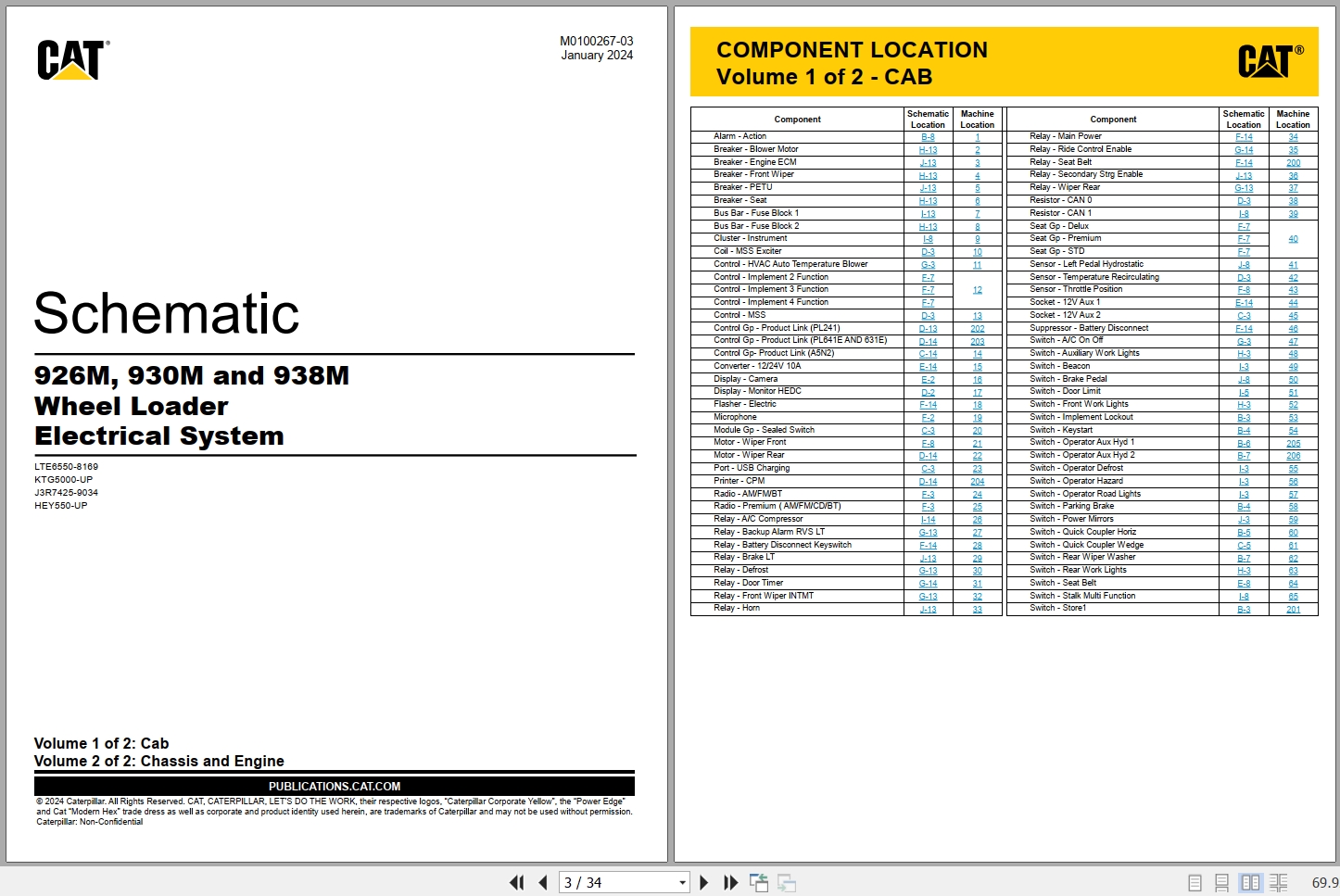1340x896 pixels.
Task: Open machine location 40 for Seat Gp rows
Action: click(x=1293, y=239)
